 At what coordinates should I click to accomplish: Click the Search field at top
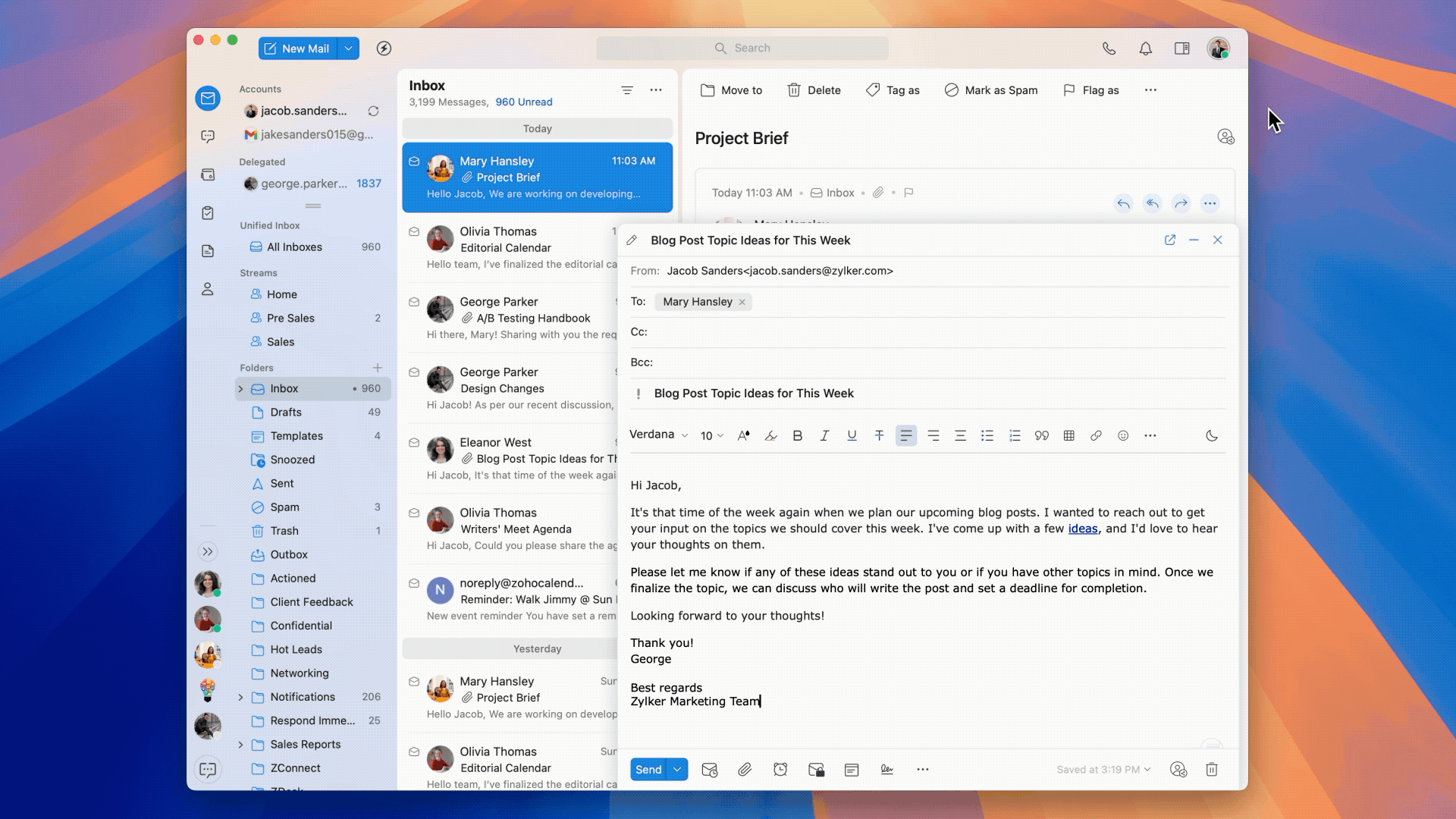point(742,49)
